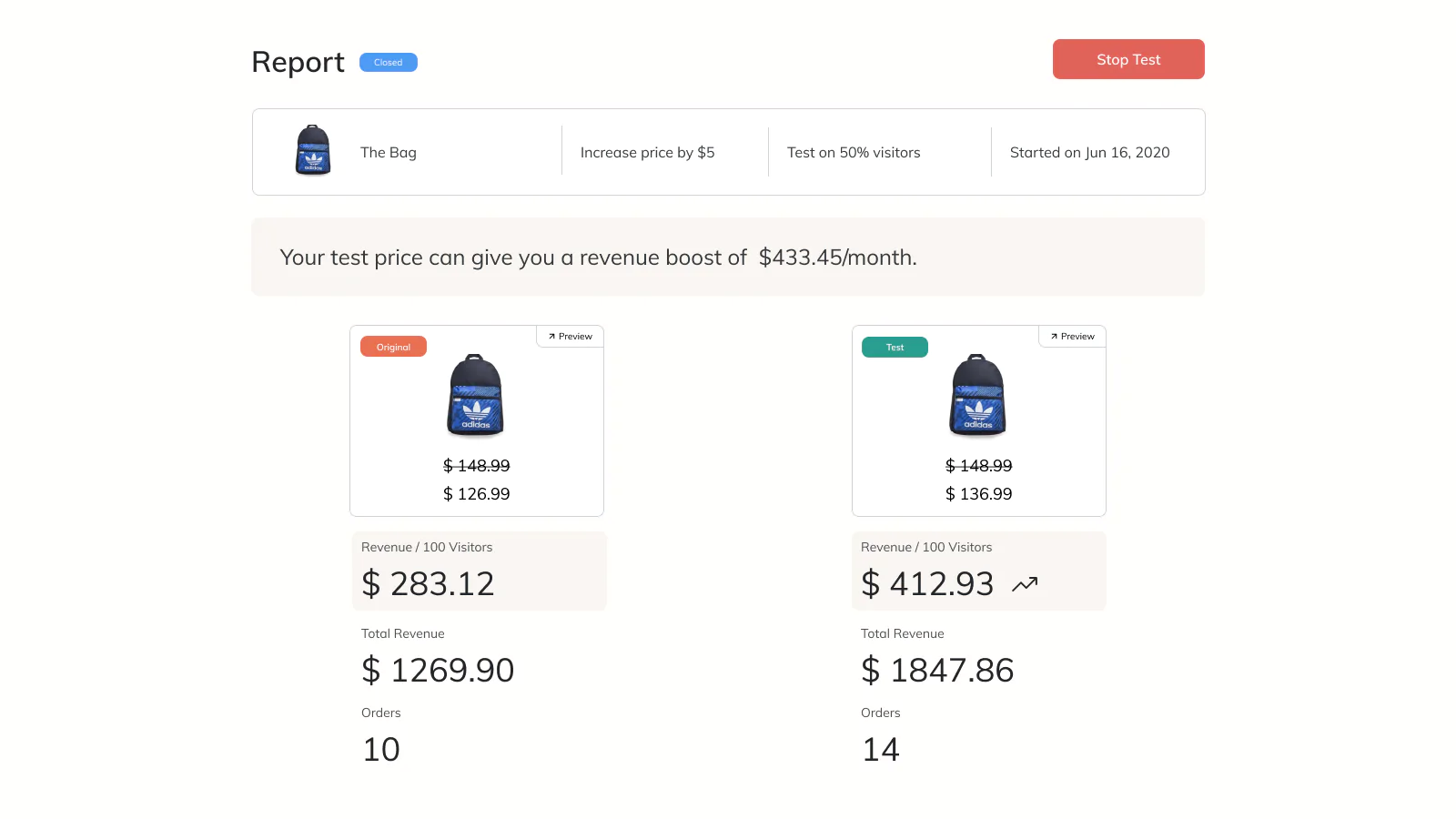Click Test on 50% visitors text
Image resolution: width=1456 pixels, height=819 pixels.
click(x=854, y=152)
